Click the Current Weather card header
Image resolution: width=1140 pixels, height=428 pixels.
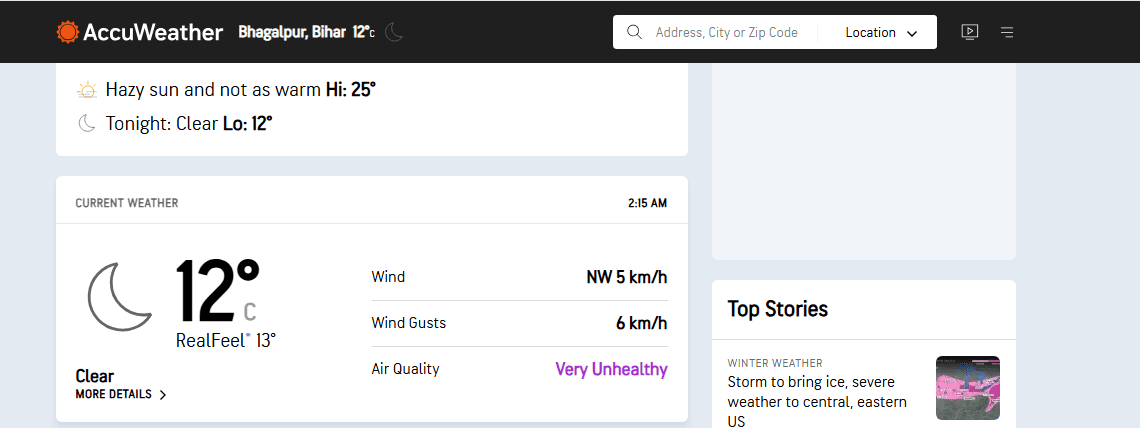(x=127, y=203)
